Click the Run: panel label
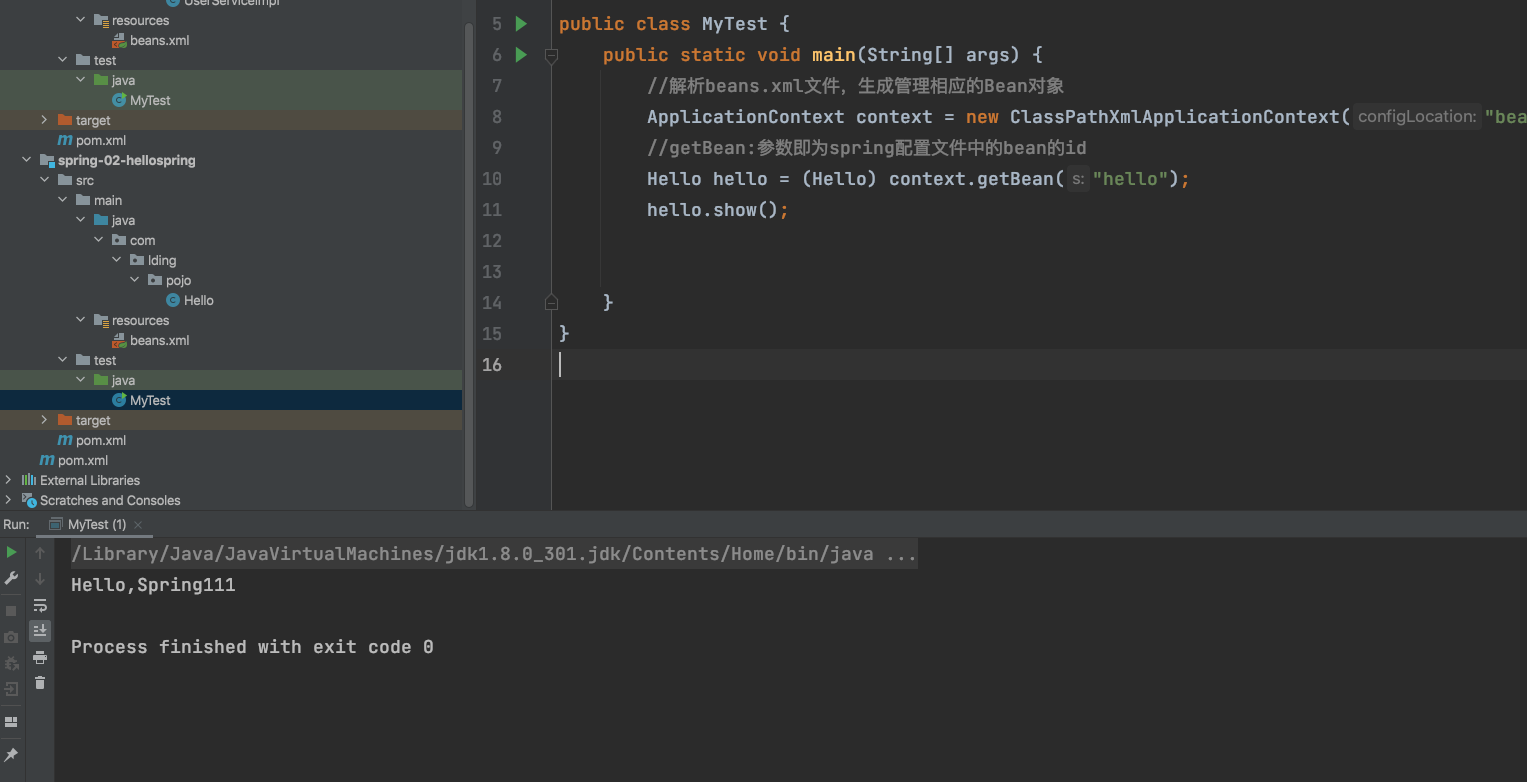The width and height of the screenshot is (1527, 782). pyautogui.click(x=17, y=525)
